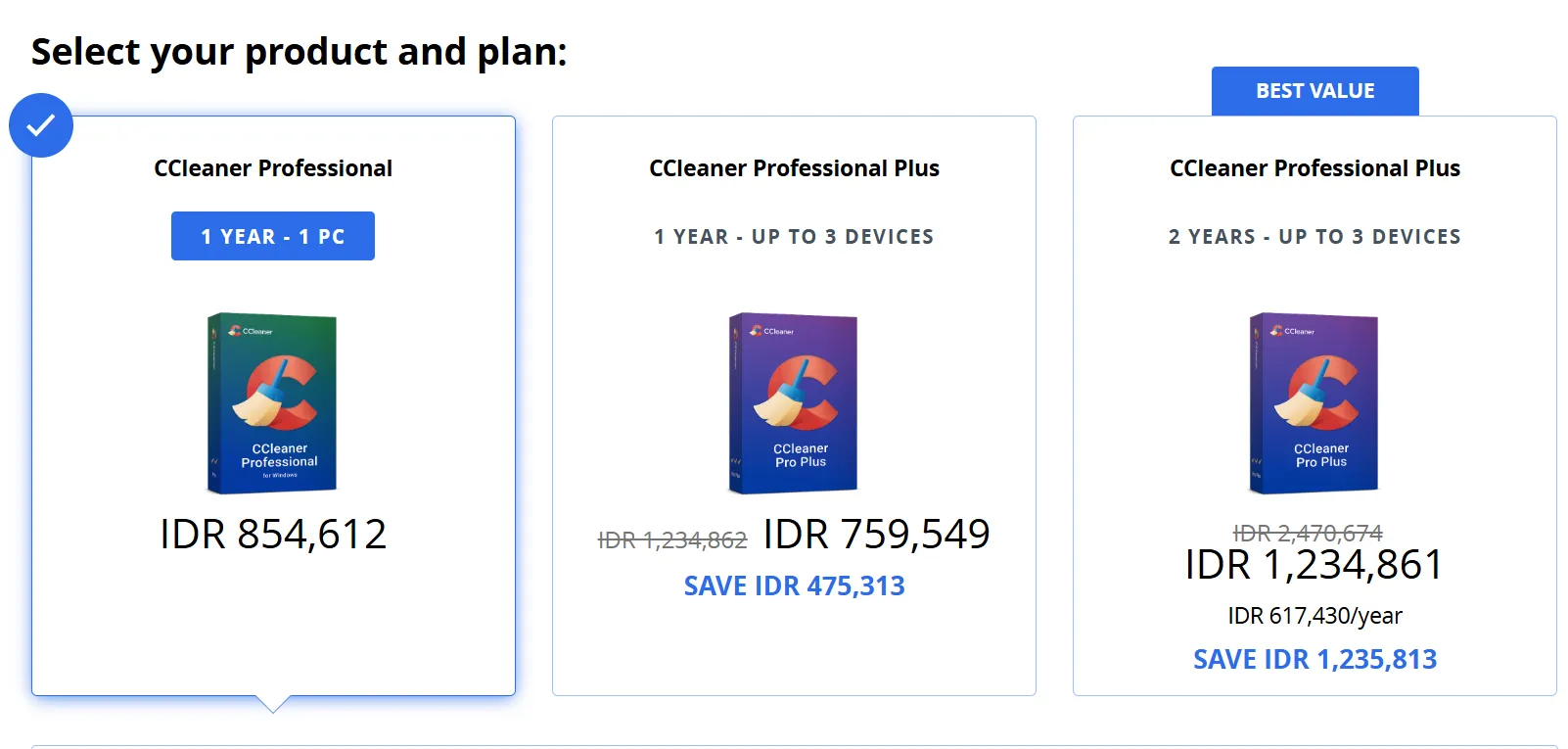Select 1 YEAR - UP TO 3 DEVICES plan

click(x=794, y=237)
